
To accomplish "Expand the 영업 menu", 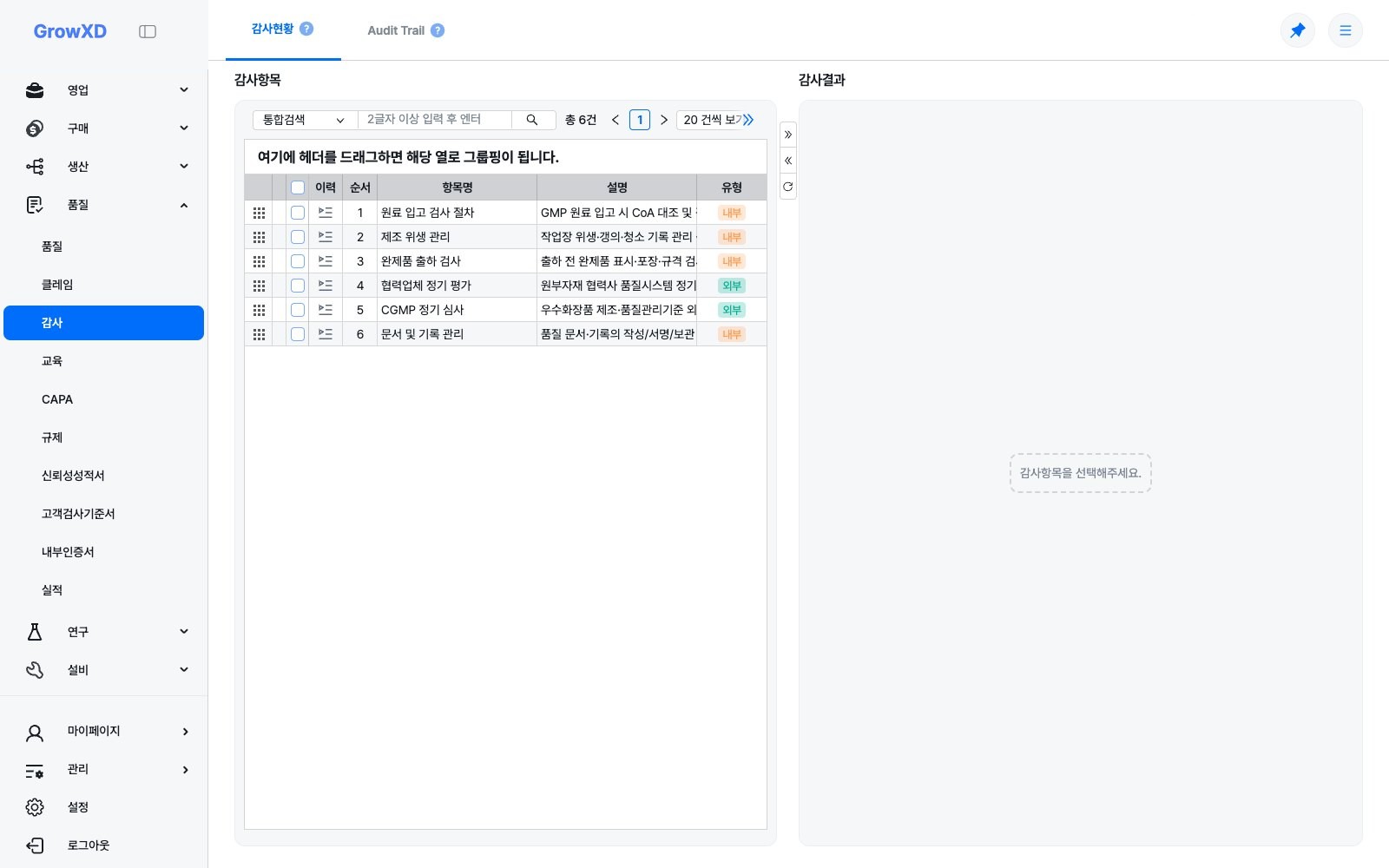I will pos(104,90).
